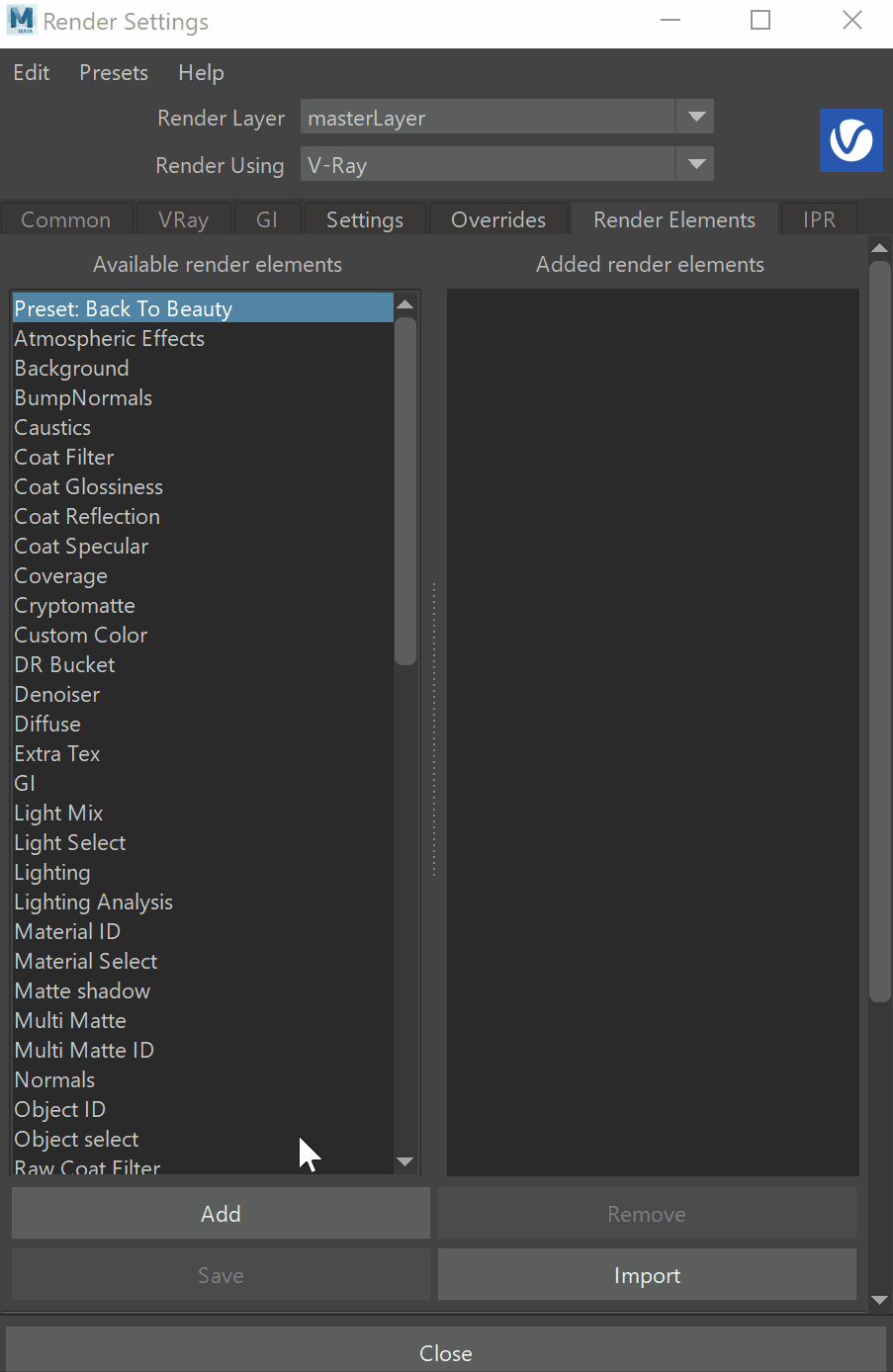Select 'Coverage' render element
The height and width of the screenshot is (1372, 893).
[x=203, y=575]
